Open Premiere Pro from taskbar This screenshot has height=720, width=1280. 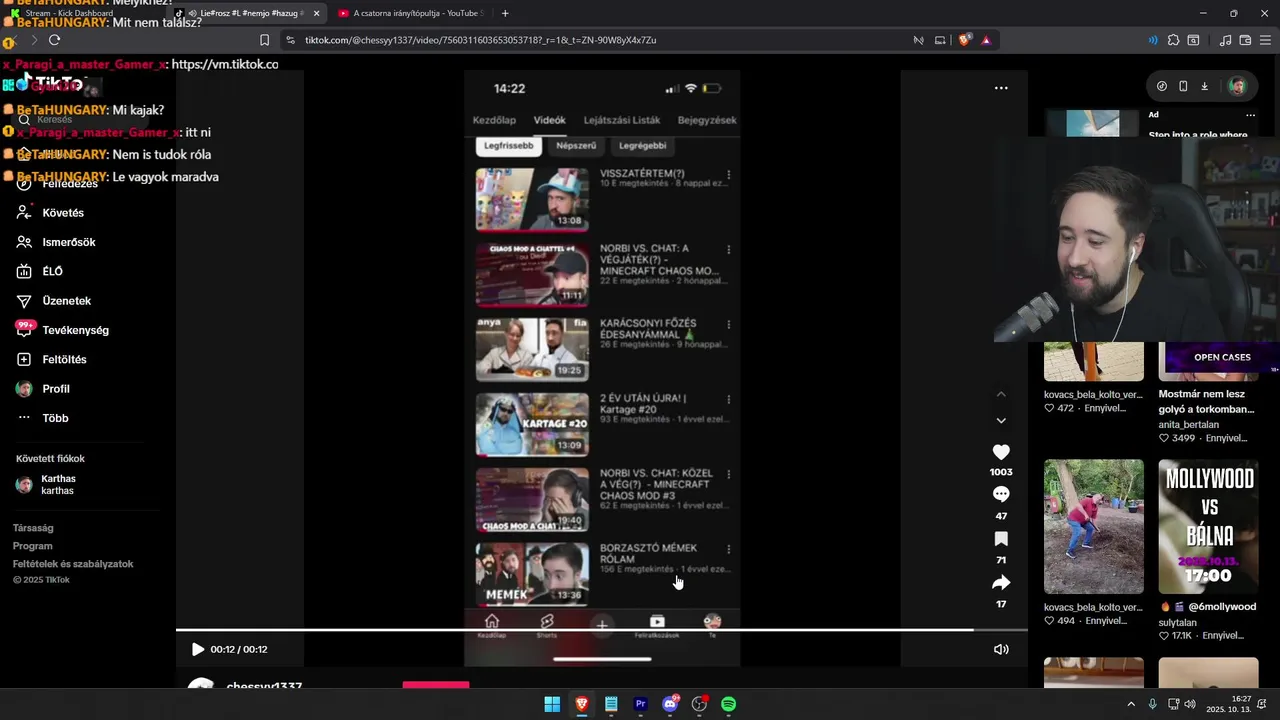pyautogui.click(x=640, y=704)
